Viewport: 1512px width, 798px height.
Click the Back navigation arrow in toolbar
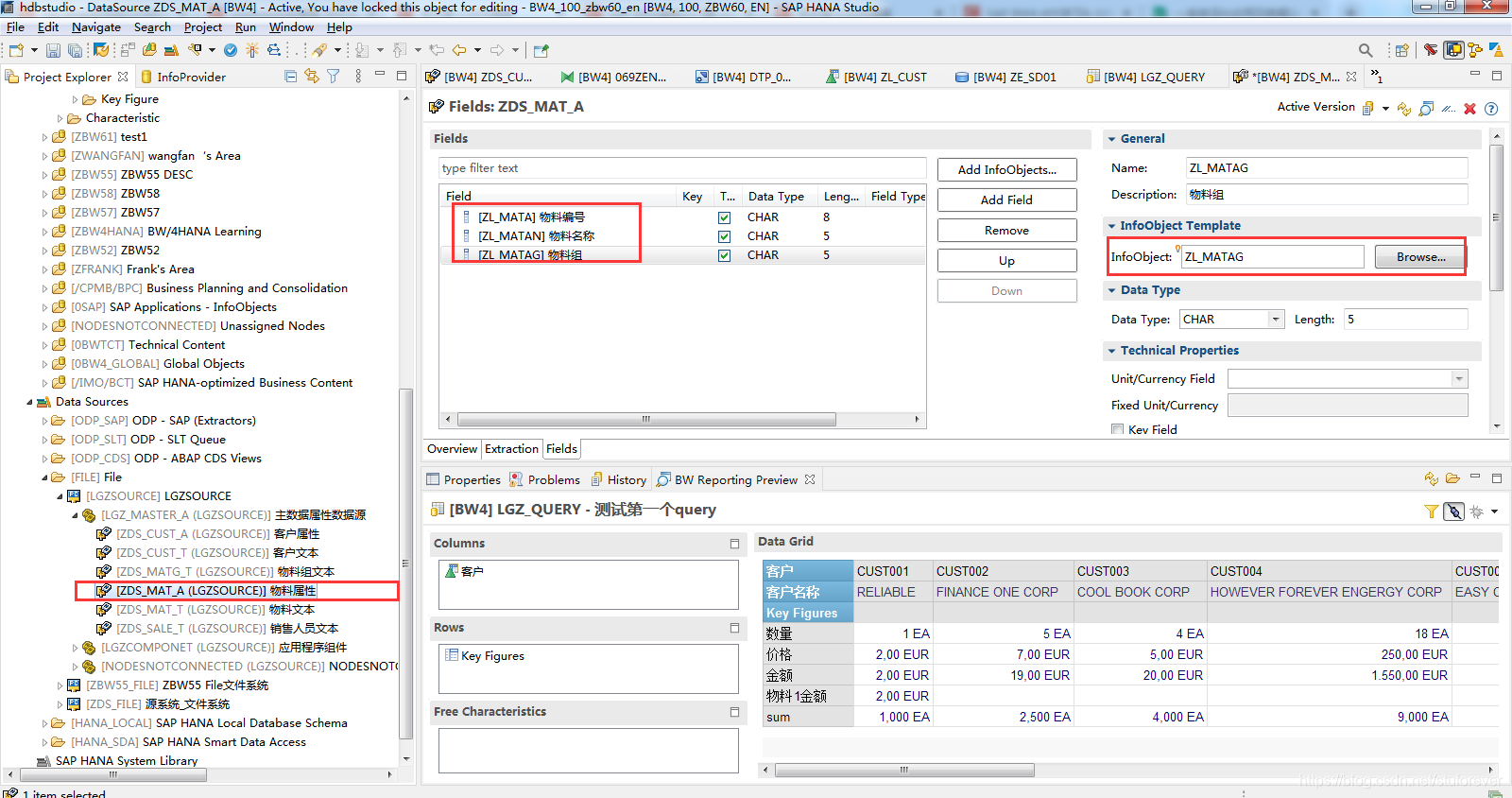point(459,50)
